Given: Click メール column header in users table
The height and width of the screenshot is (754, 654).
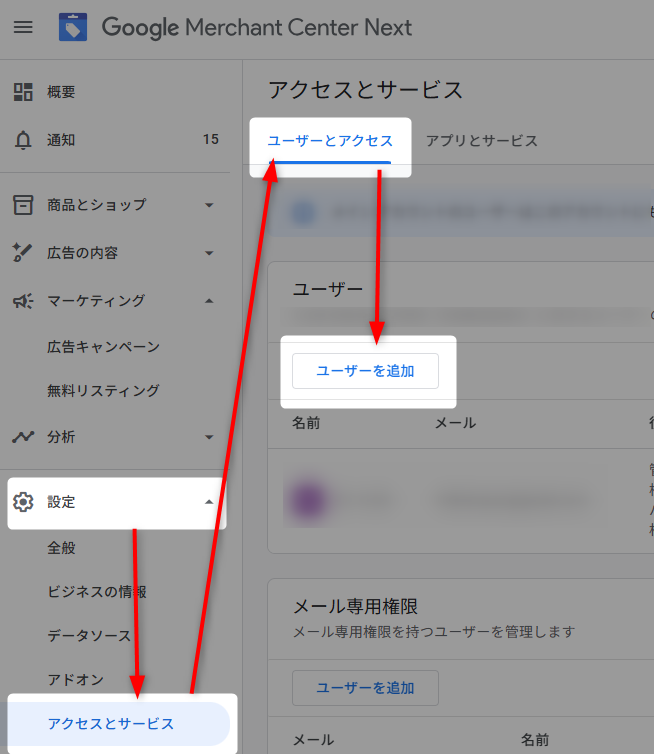Looking at the screenshot, I should point(455,423).
